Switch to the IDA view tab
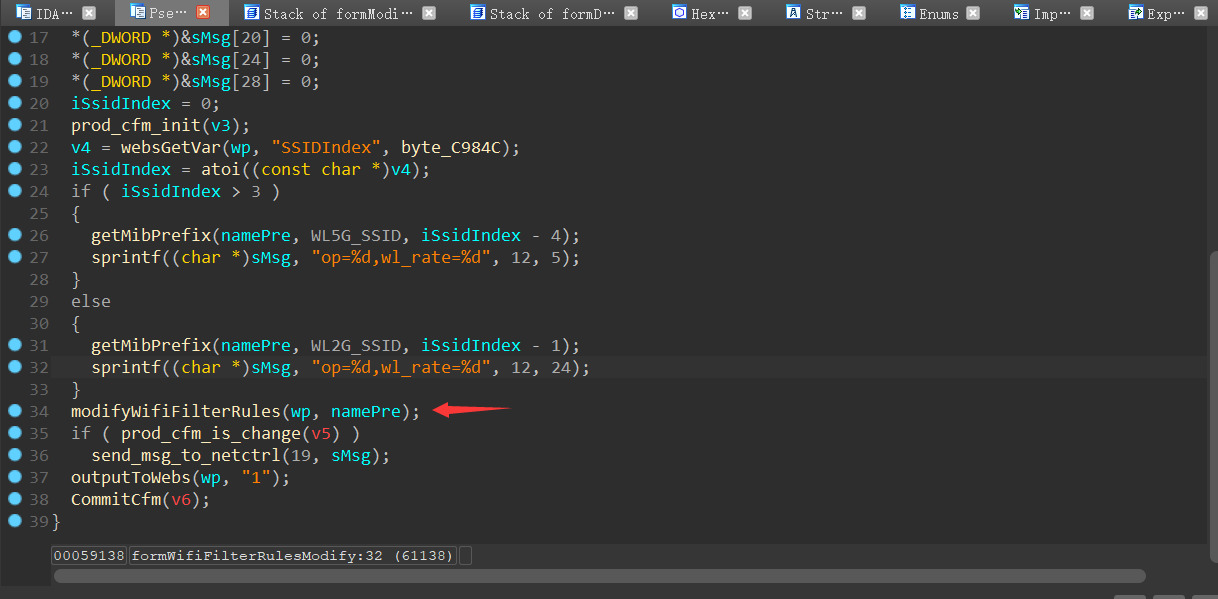Image resolution: width=1218 pixels, height=599 pixels. tap(45, 13)
